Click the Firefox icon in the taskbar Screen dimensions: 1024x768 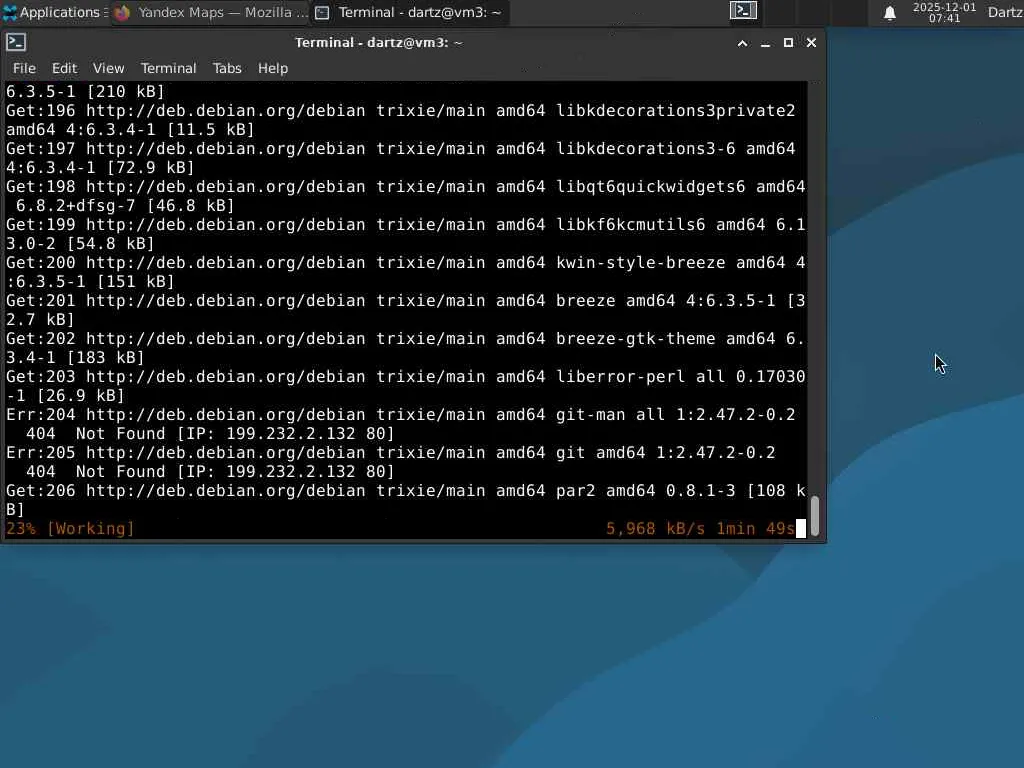[x=122, y=12]
